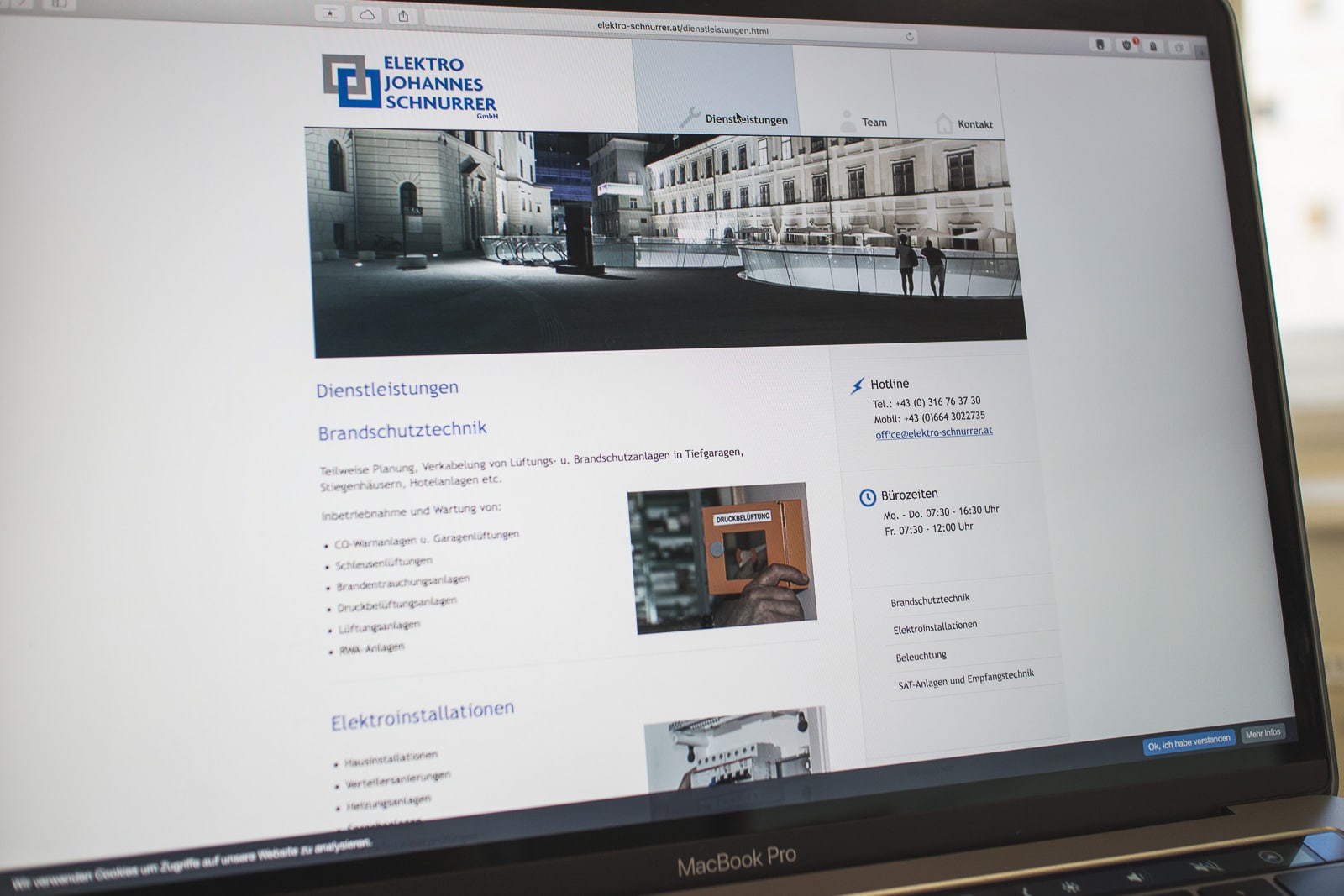This screenshot has width=1344, height=896.
Task: Click the shield extension icon with red badge
Action: 1127,45
